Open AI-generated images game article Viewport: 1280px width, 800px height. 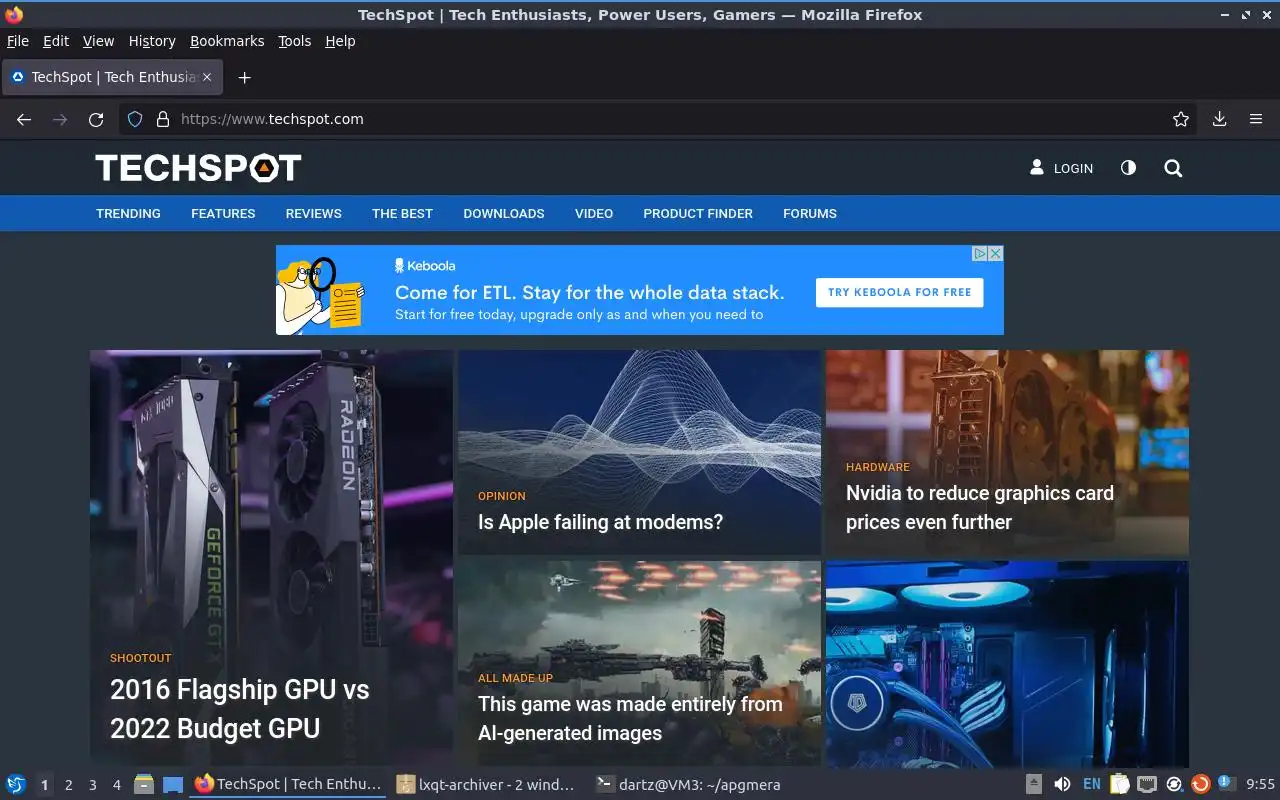tap(630, 718)
